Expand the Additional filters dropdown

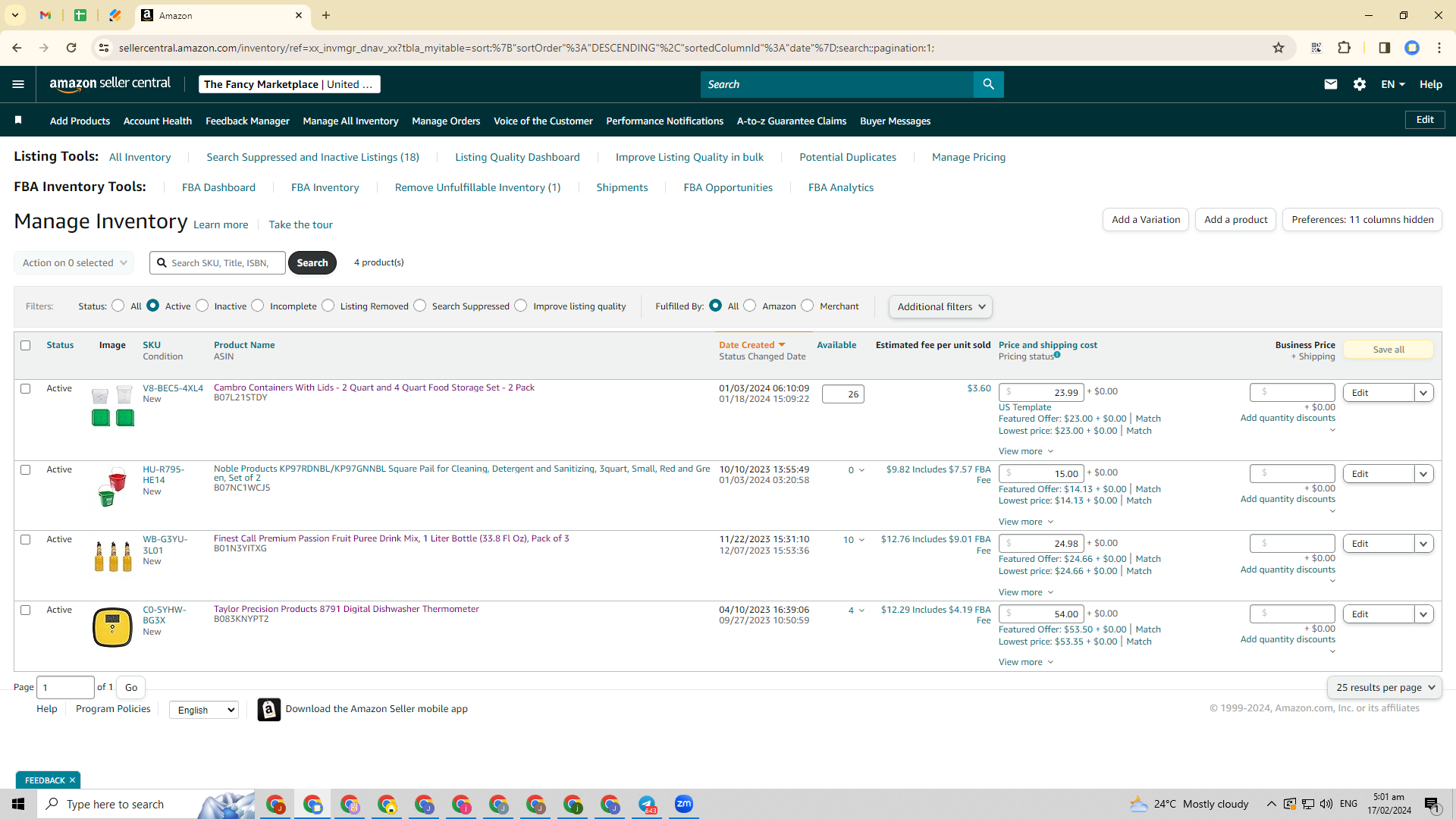pyautogui.click(x=940, y=306)
